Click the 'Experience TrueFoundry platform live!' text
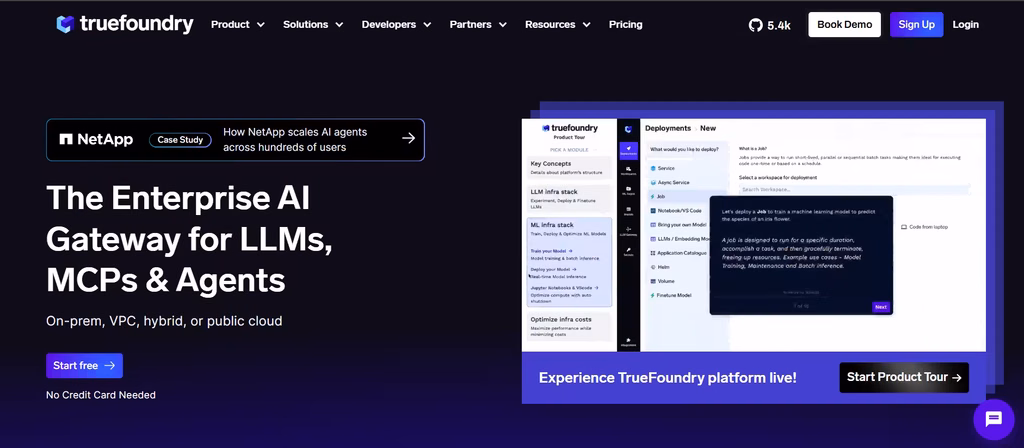1024x448 pixels. click(667, 378)
